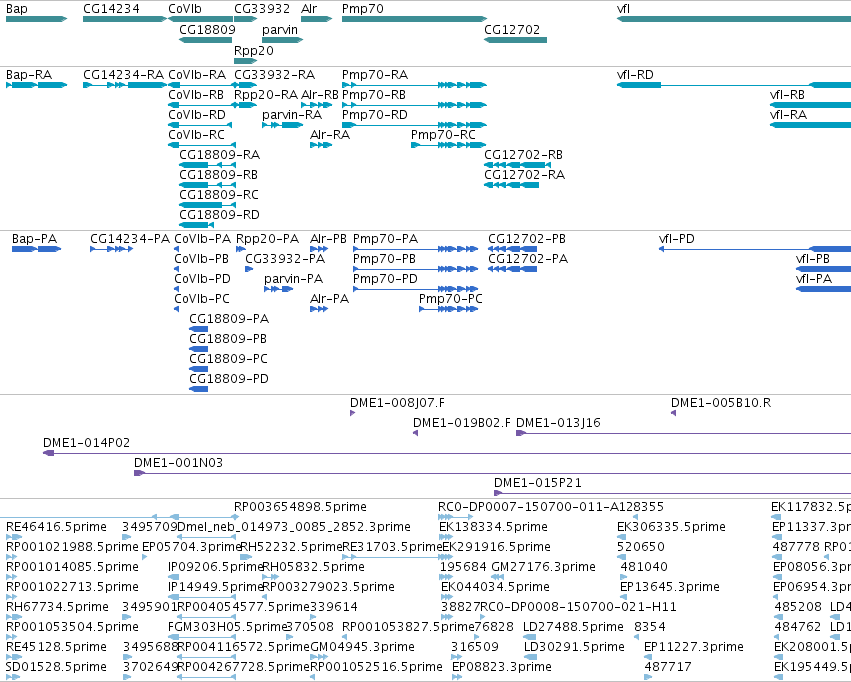Open the Alr-RB transcript label
Screen dimensions: 851x682
pyautogui.click(x=320, y=94)
